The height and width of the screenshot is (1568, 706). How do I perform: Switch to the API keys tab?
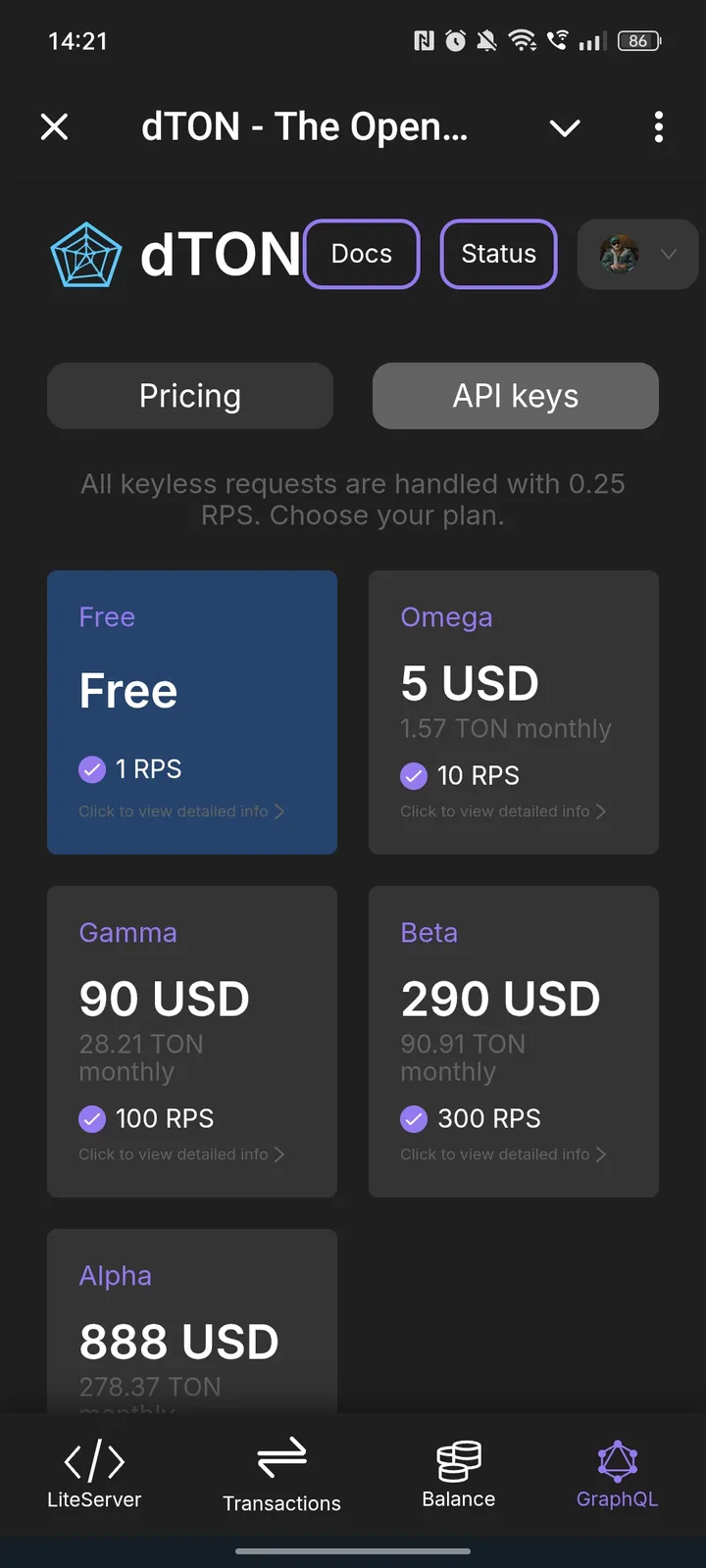(x=516, y=396)
